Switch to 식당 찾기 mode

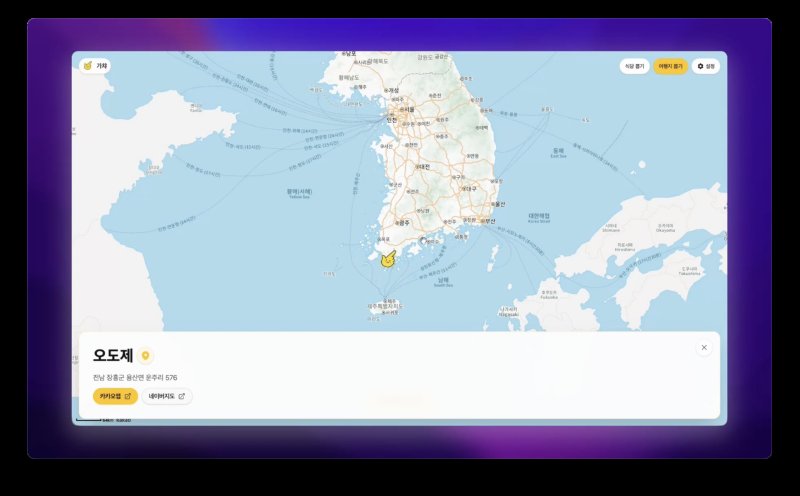pos(634,66)
